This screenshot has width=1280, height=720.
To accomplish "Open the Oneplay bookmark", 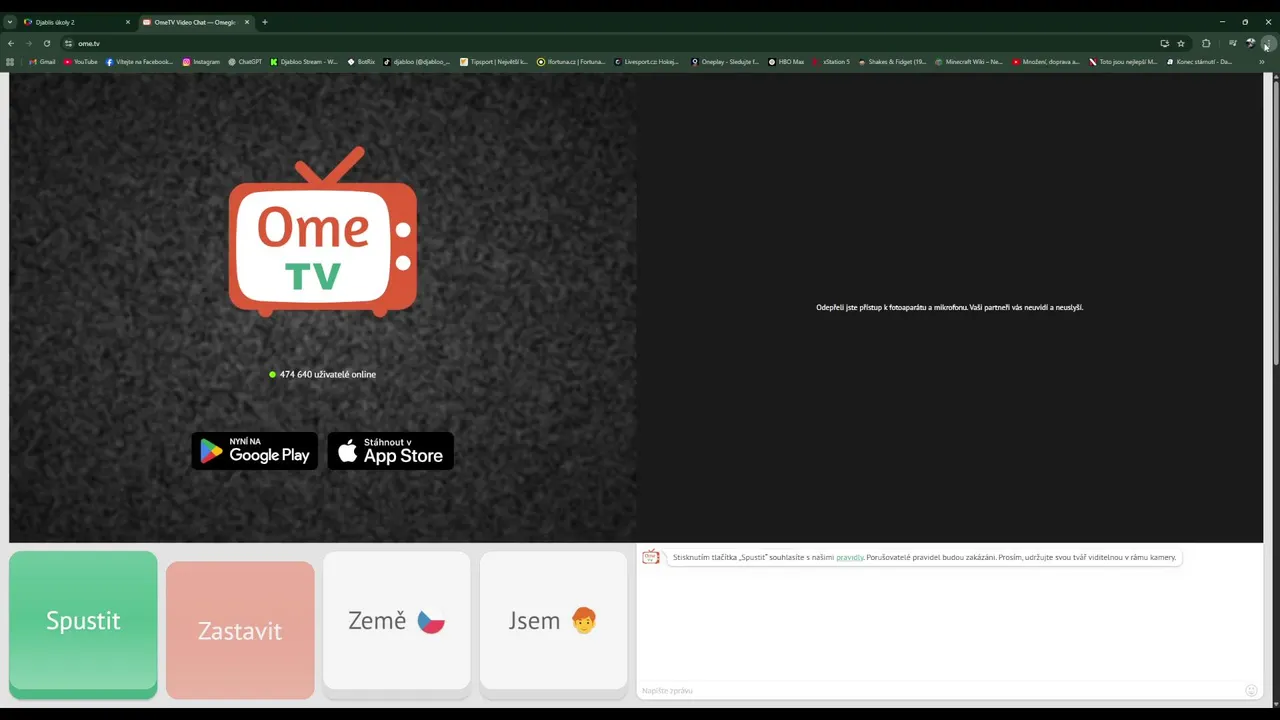I will tap(725, 62).
